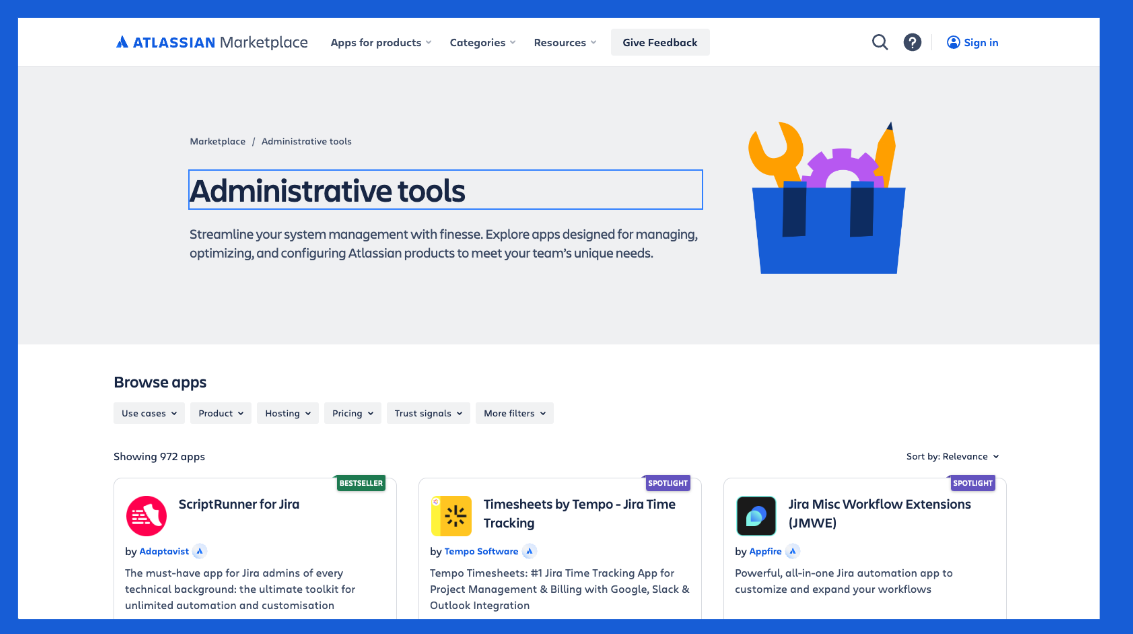Screen dimensions: 1133x634
Task: Click the Atlassian Marketplace logo
Action: click(211, 42)
